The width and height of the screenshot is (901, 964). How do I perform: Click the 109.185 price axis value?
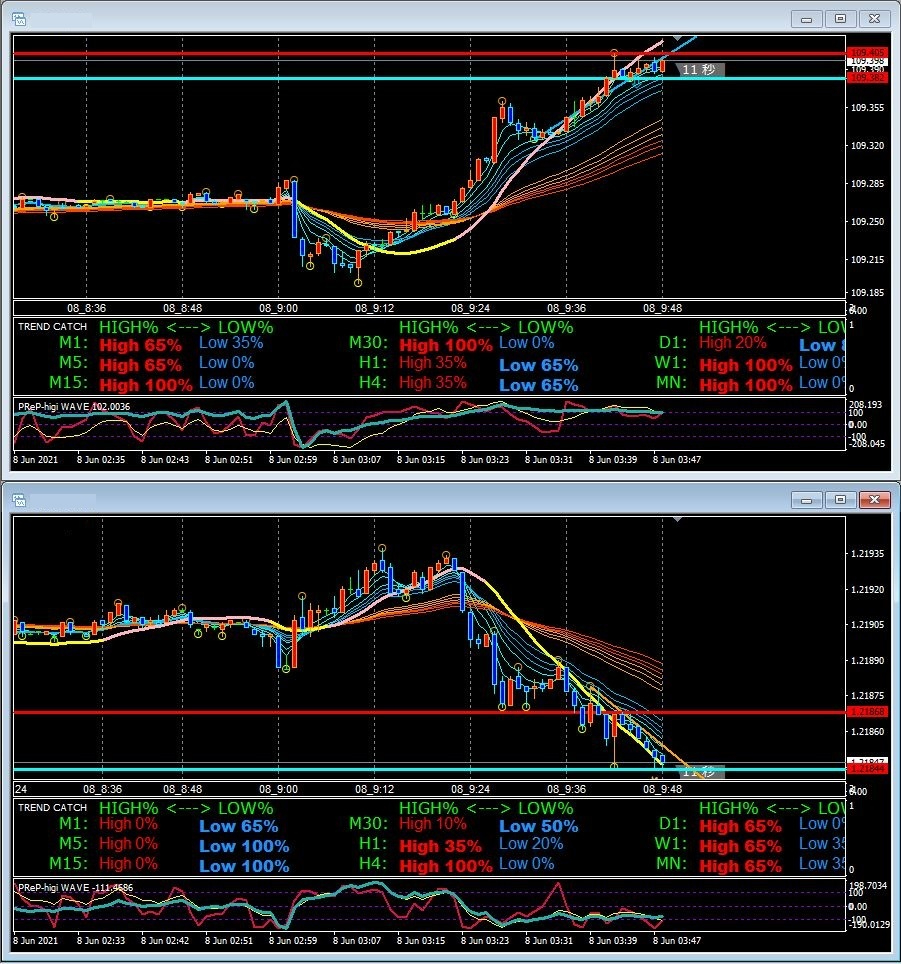(x=867, y=293)
